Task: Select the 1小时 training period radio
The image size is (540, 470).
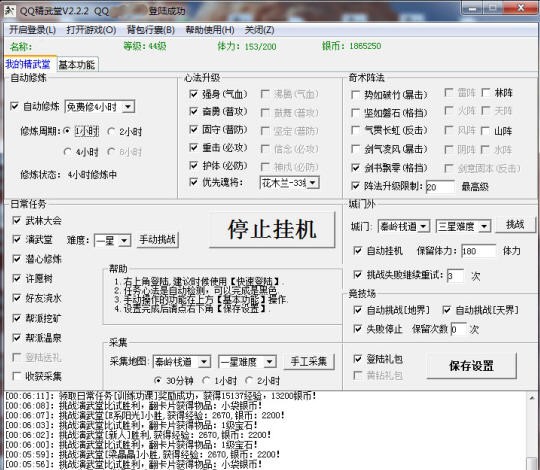Action: (68, 131)
